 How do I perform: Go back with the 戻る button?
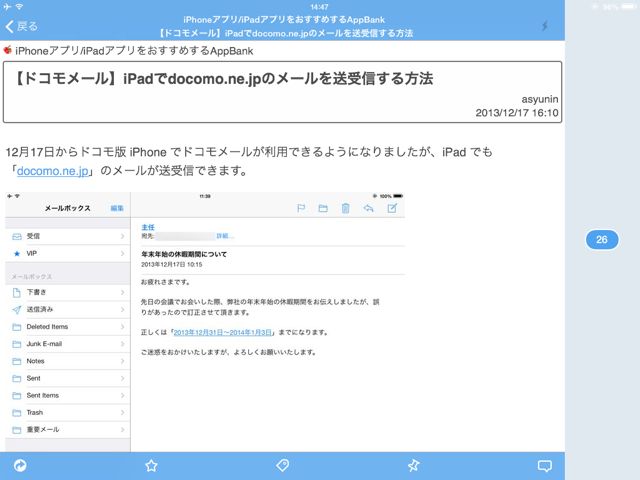click(x=22, y=26)
